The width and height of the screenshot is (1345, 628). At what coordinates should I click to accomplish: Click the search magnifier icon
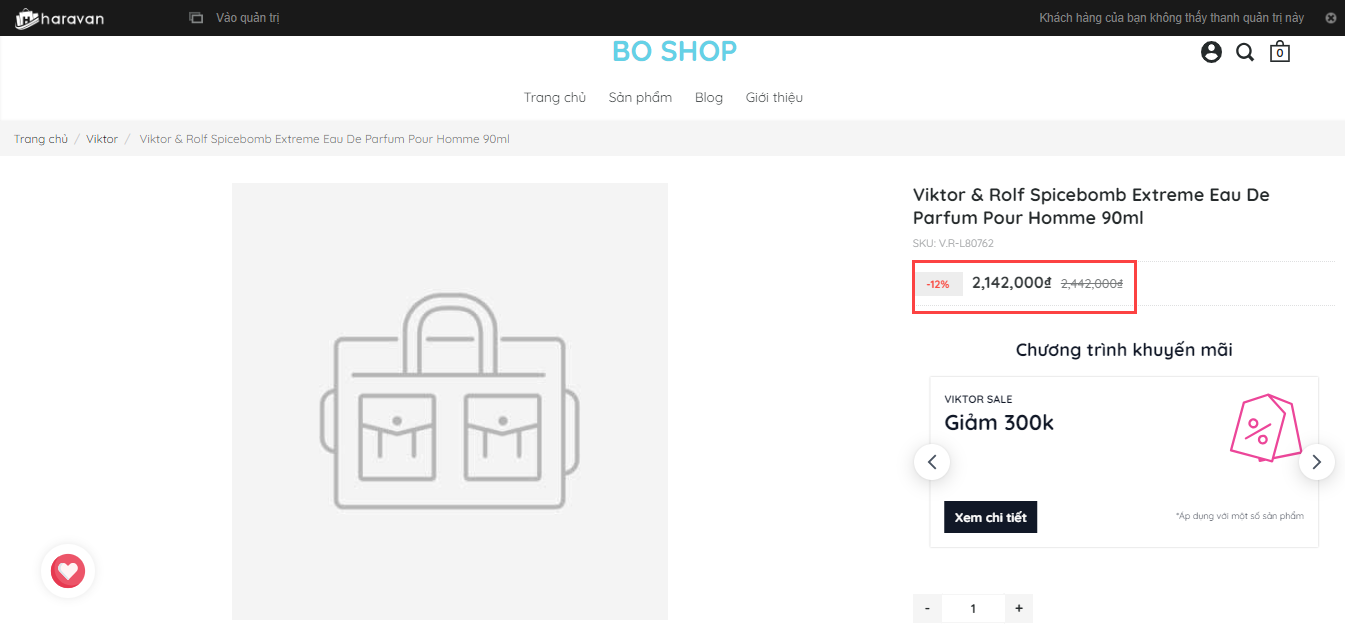[1245, 52]
